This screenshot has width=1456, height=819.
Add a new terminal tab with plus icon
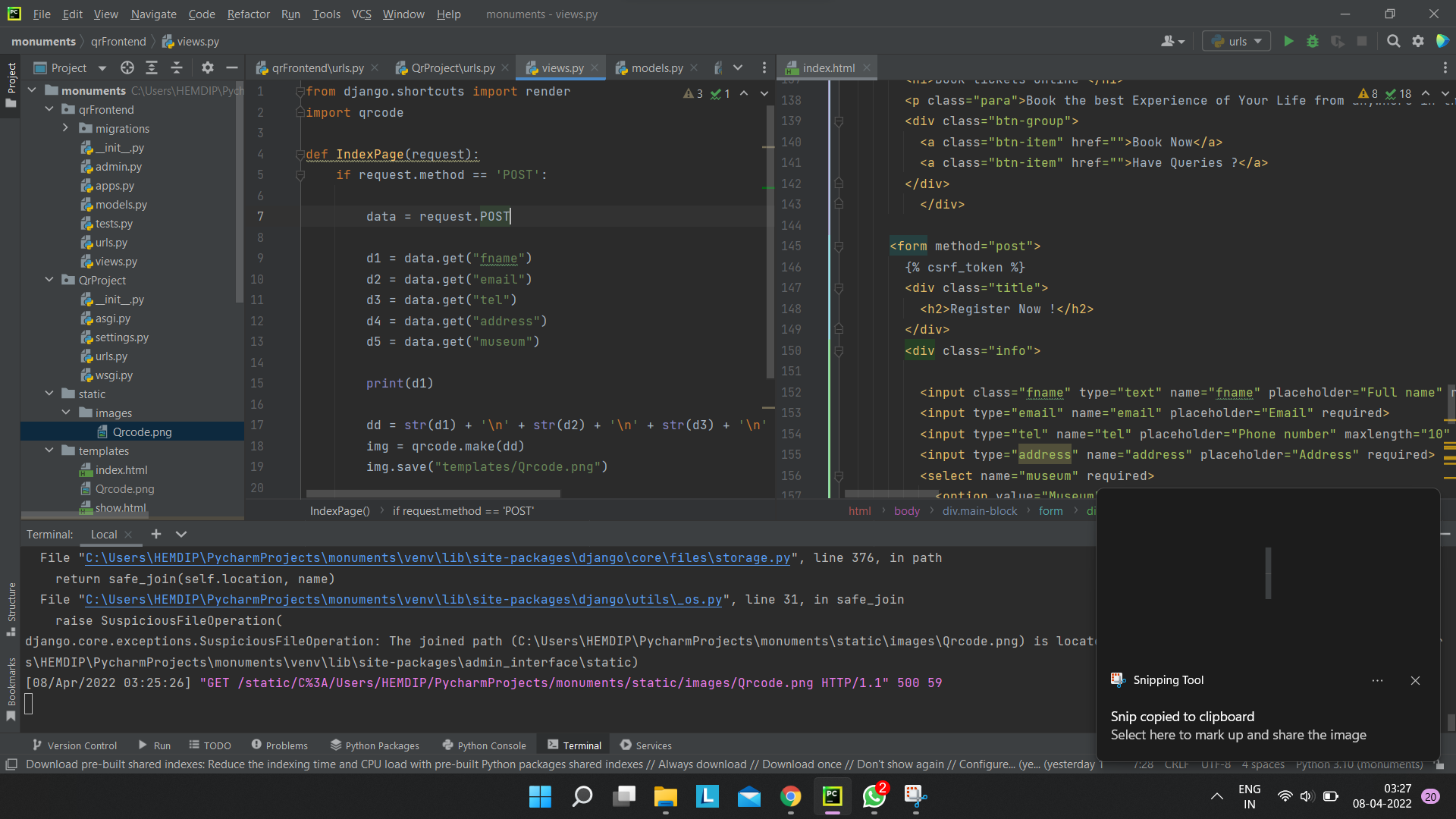point(156,534)
